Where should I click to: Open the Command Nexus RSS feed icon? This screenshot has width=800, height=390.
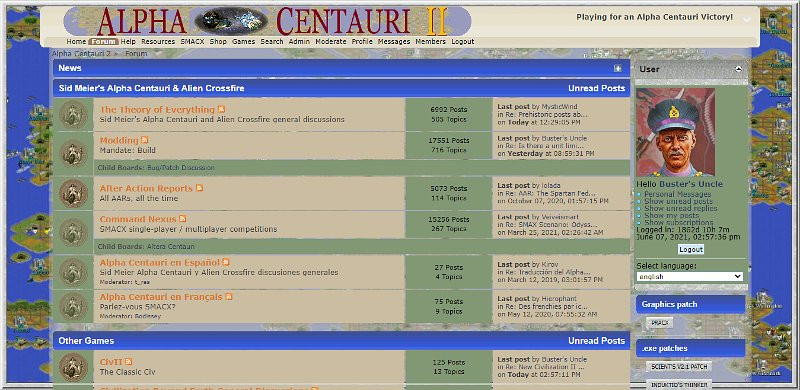point(183,219)
